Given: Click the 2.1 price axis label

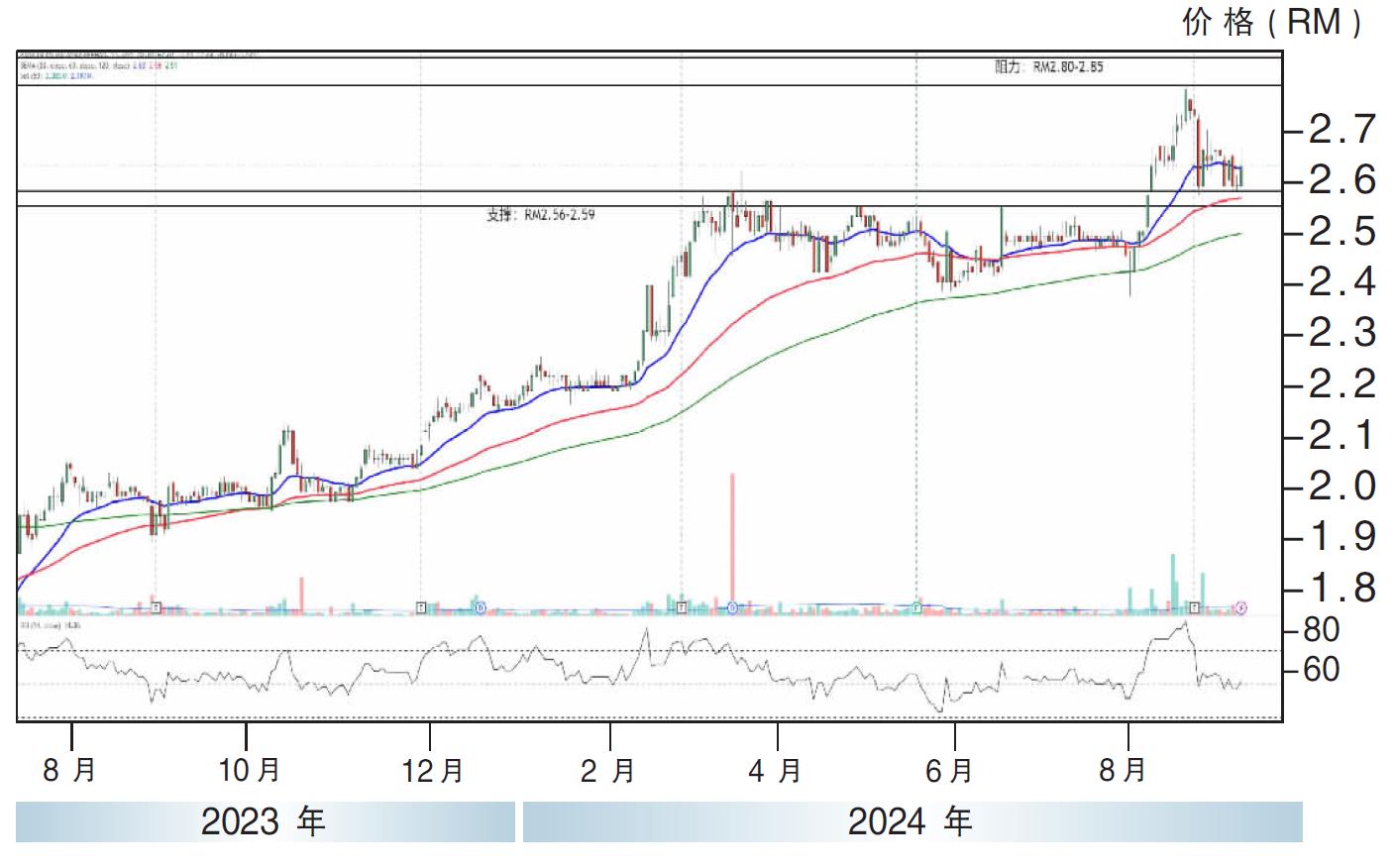Looking at the screenshot, I should (1342, 435).
